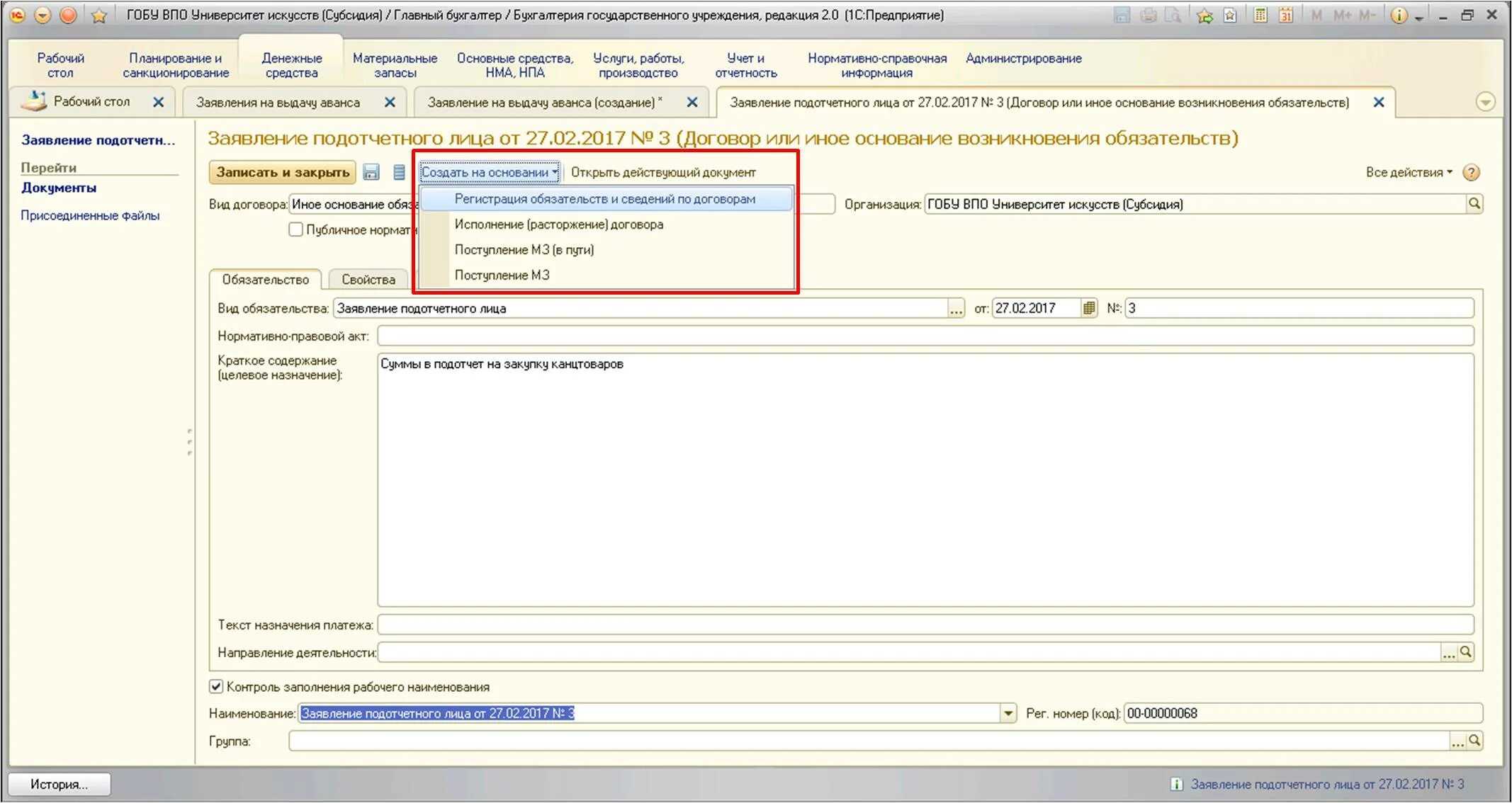Open the Денежные средства section
Screen dimensions: 1512x803
click(292, 65)
